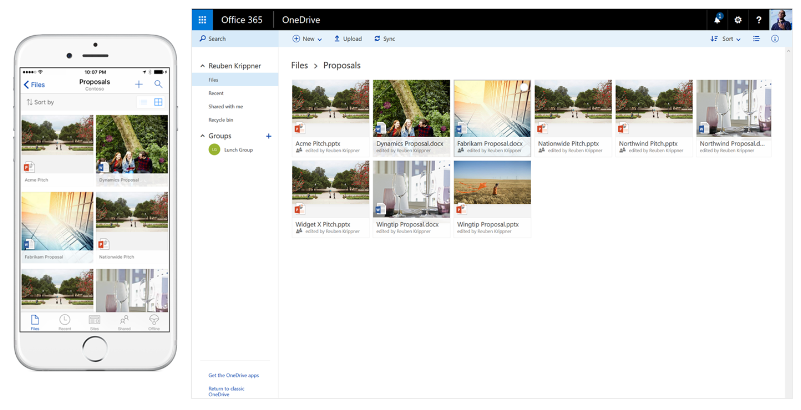The image size is (801, 410).
Task: Go to Files in the breadcrumb
Action: pos(299,65)
